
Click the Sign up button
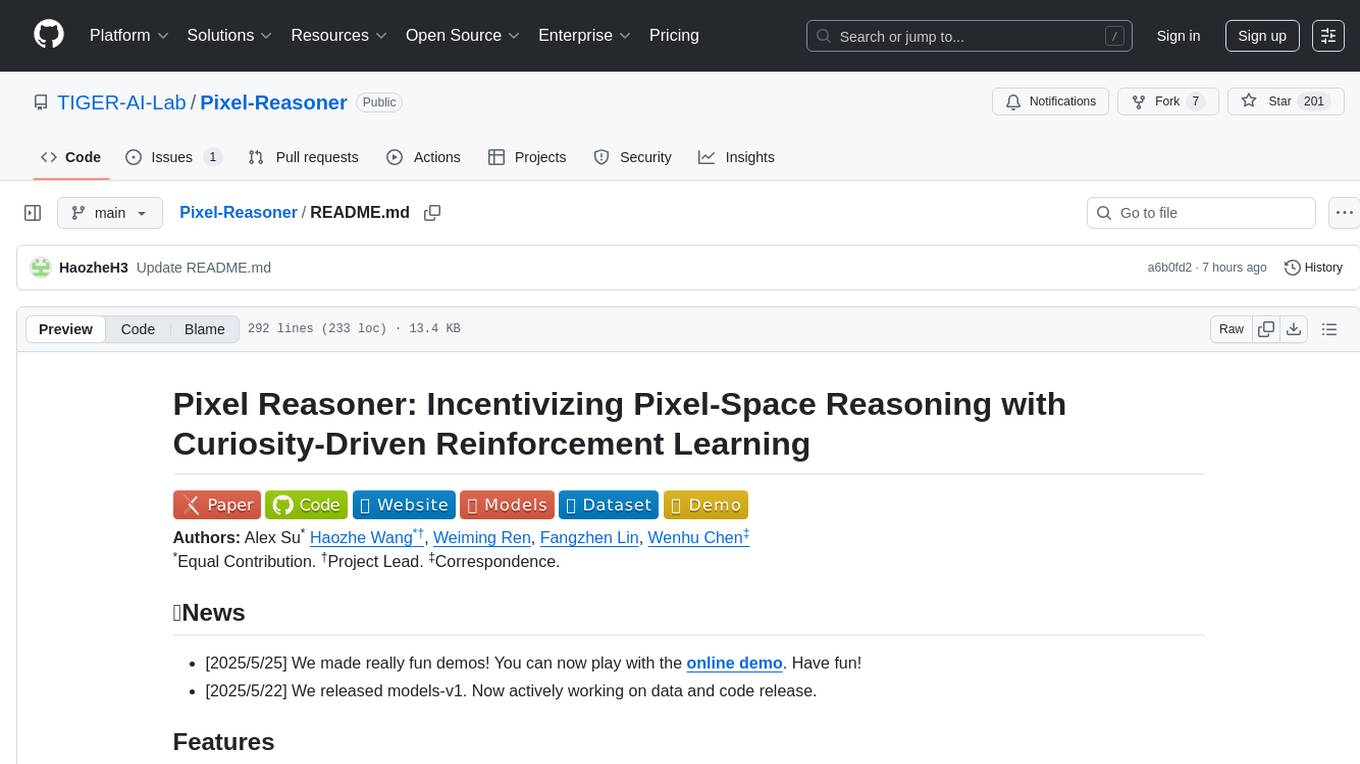(x=1262, y=36)
